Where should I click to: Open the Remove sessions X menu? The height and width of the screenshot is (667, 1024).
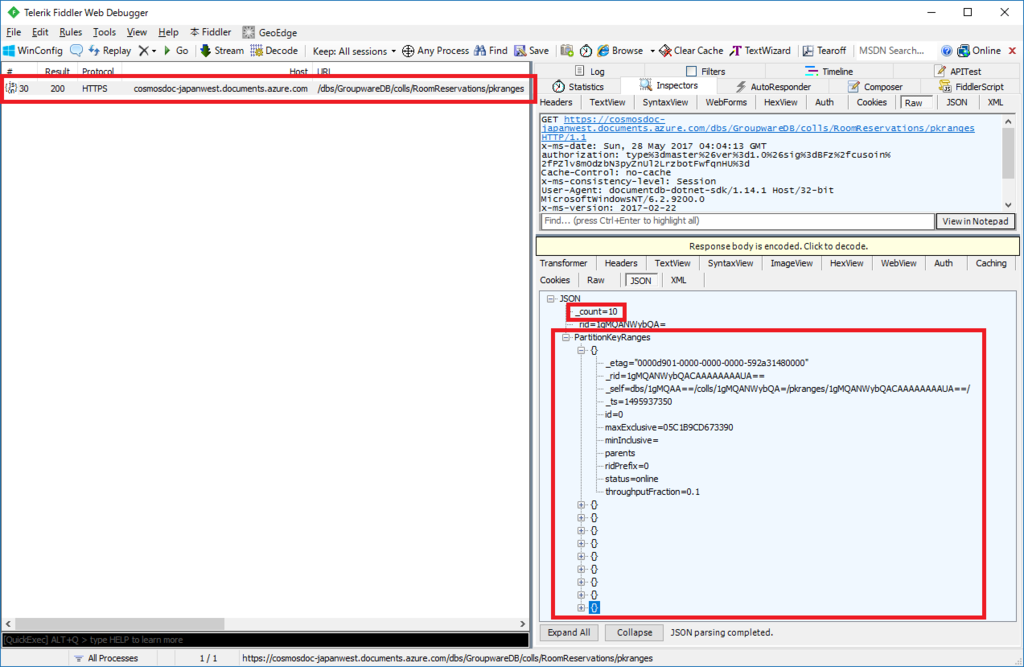coord(147,51)
